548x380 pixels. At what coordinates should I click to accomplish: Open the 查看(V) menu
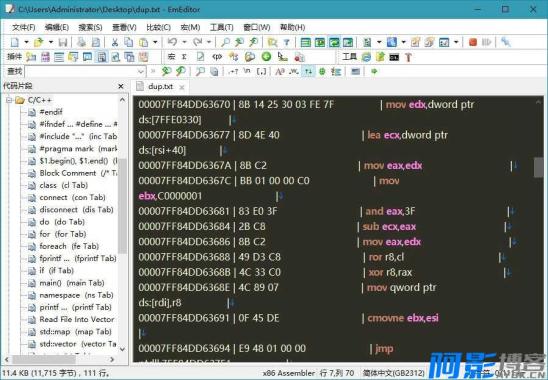(124, 27)
